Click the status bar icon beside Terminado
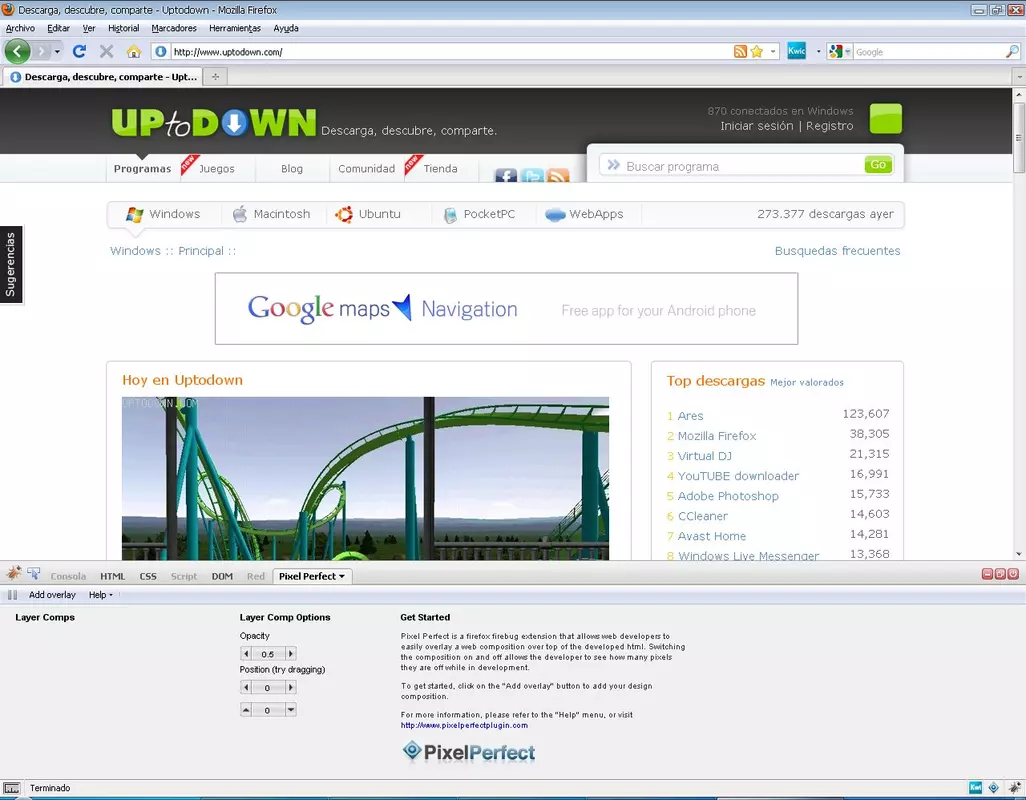The width and height of the screenshot is (1026, 800). (x=12, y=788)
